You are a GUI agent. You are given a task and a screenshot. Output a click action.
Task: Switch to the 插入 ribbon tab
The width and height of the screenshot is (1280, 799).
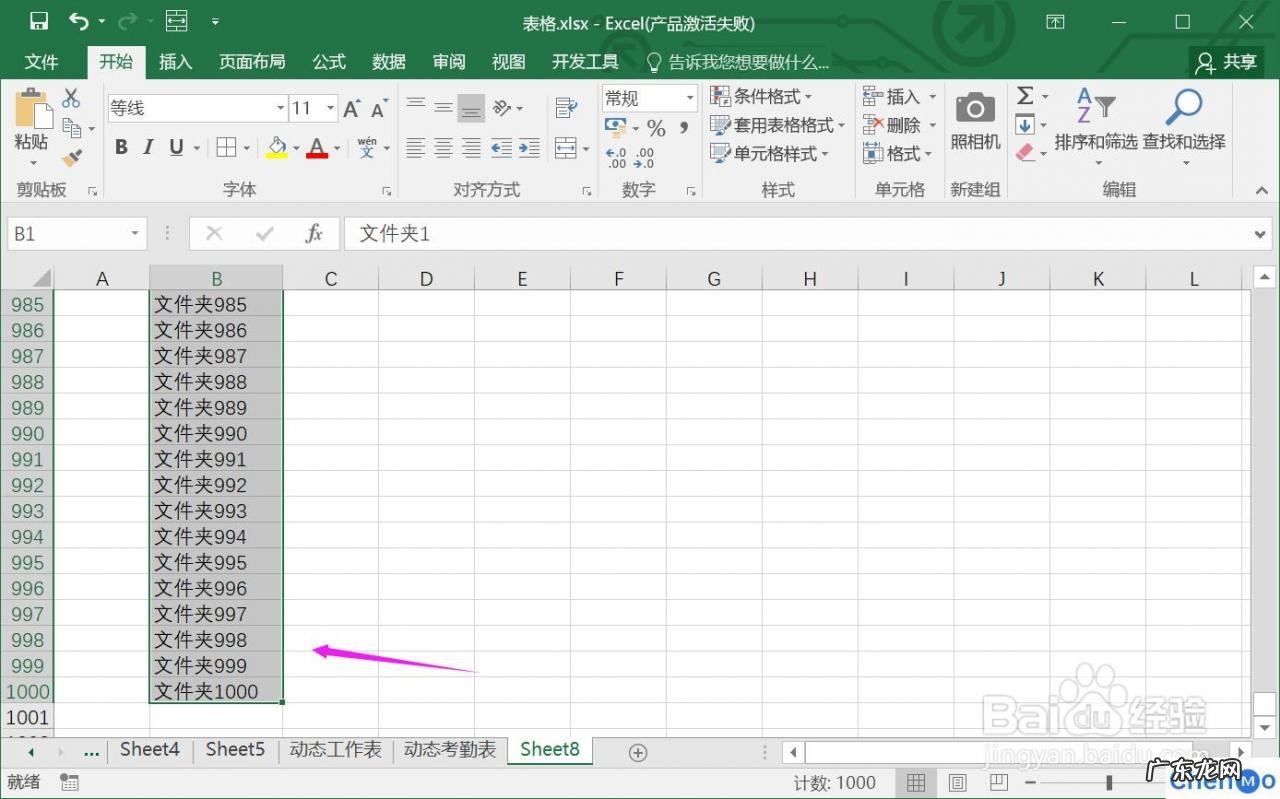tap(175, 61)
